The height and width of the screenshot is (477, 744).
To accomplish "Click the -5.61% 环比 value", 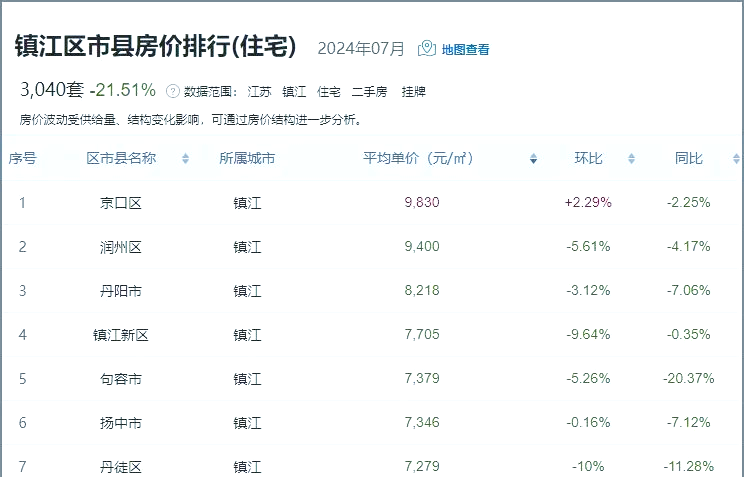I will [588, 246].
